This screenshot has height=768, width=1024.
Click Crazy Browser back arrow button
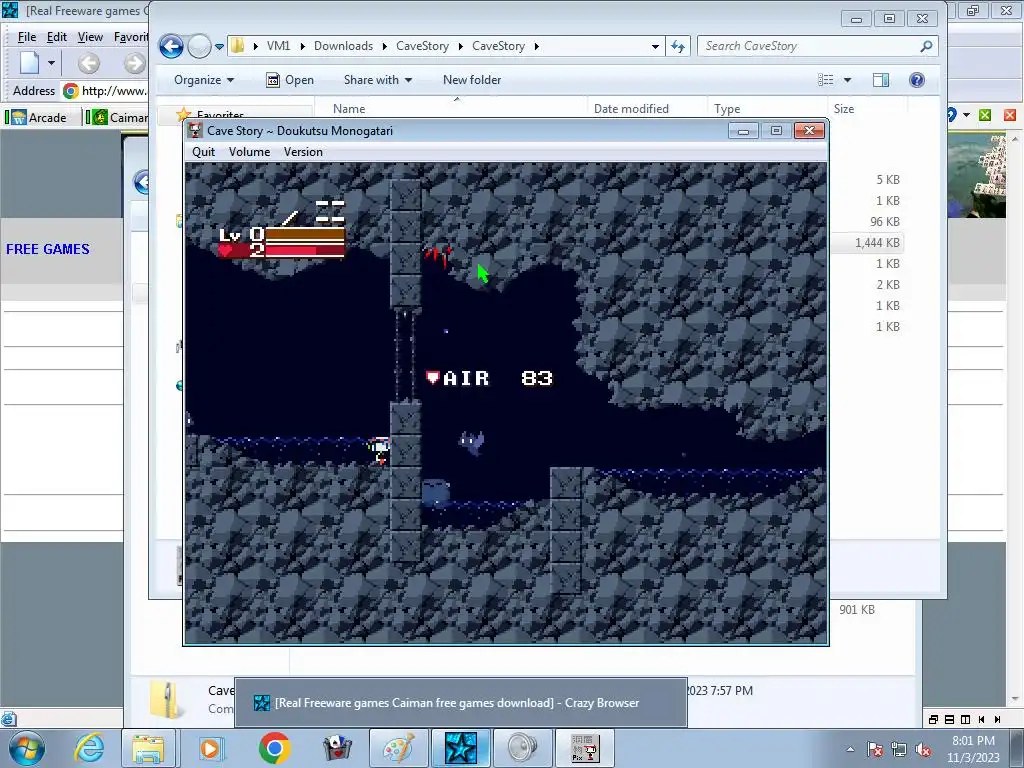pyautogui.click(x=89, y=63)
